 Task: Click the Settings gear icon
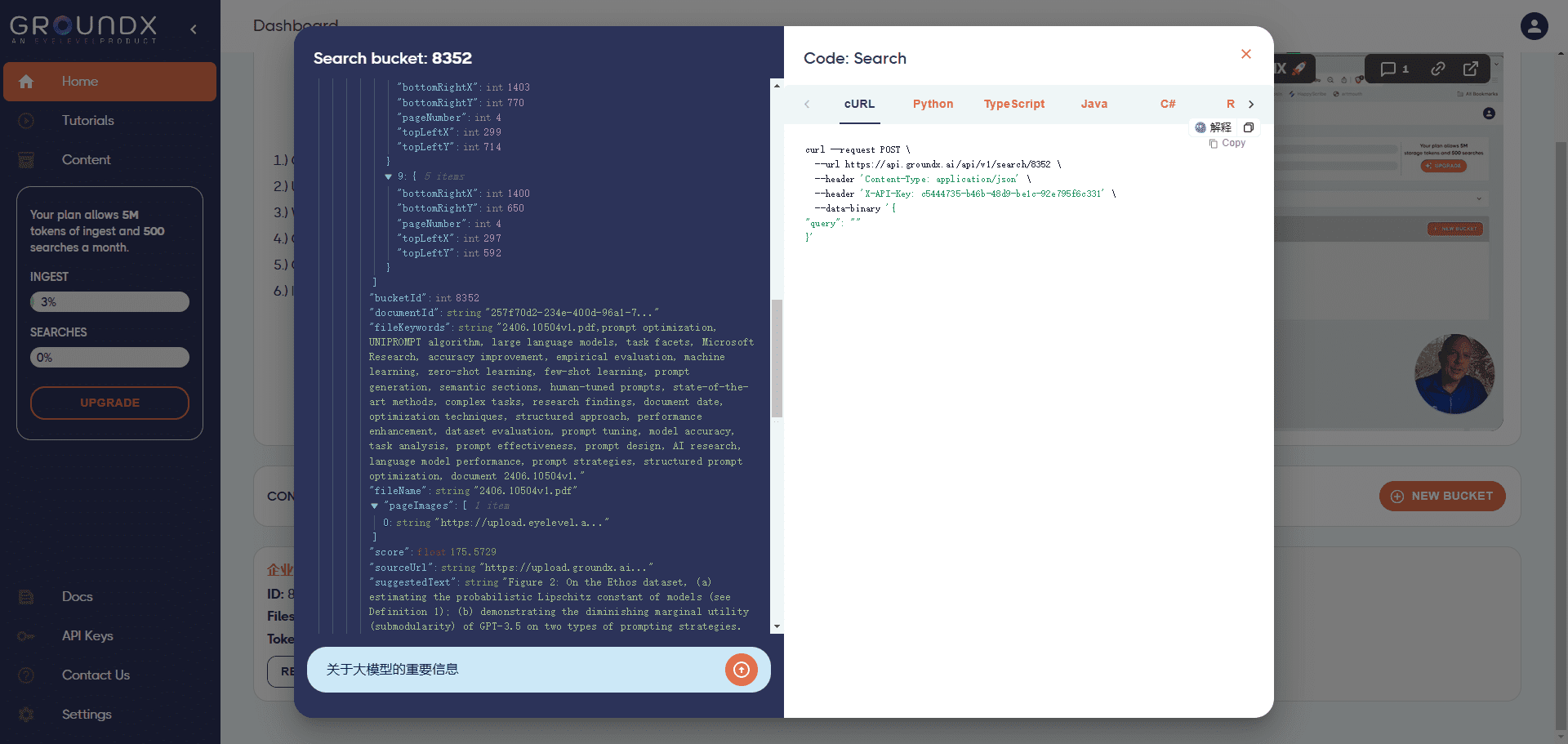[26, 715]
